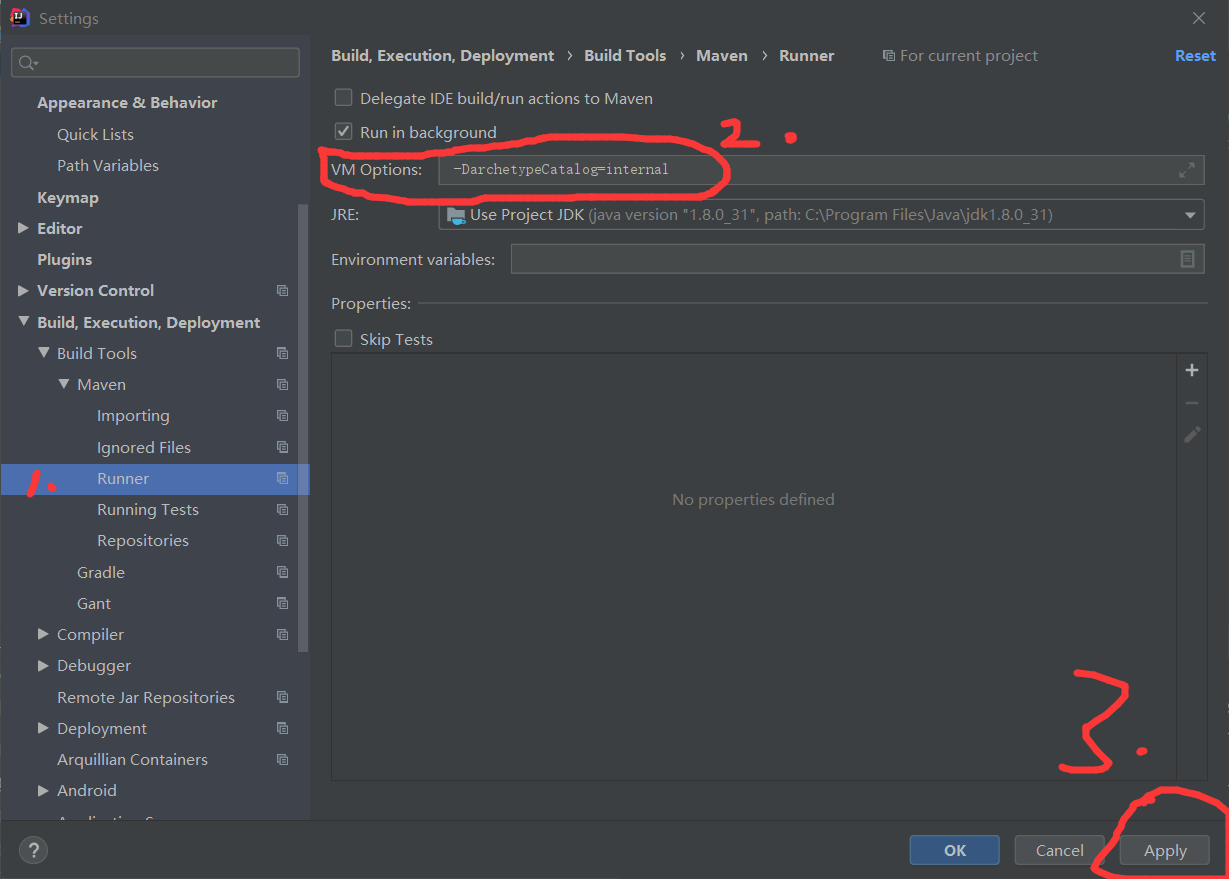
Task: Click the help question mark button
Action: pyautogui.click(x=33, y=850)
